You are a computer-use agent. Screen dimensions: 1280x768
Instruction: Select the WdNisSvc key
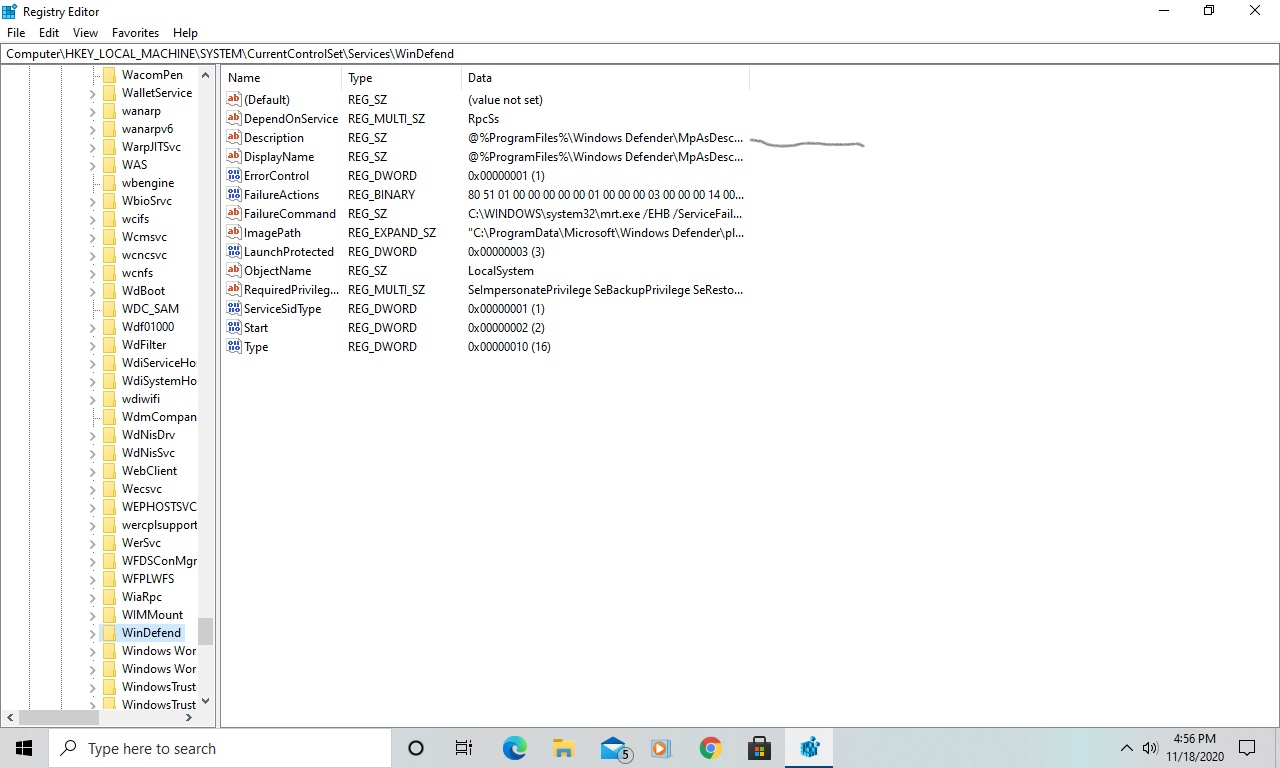pos(148,453)
